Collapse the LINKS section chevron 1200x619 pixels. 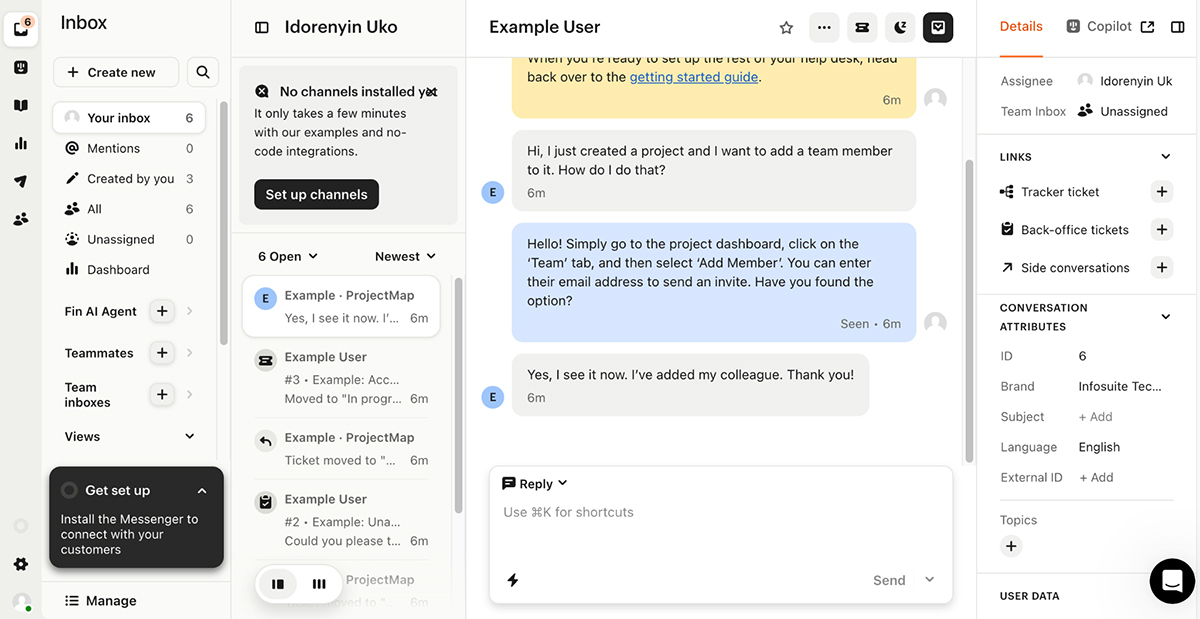[1165, 156]
